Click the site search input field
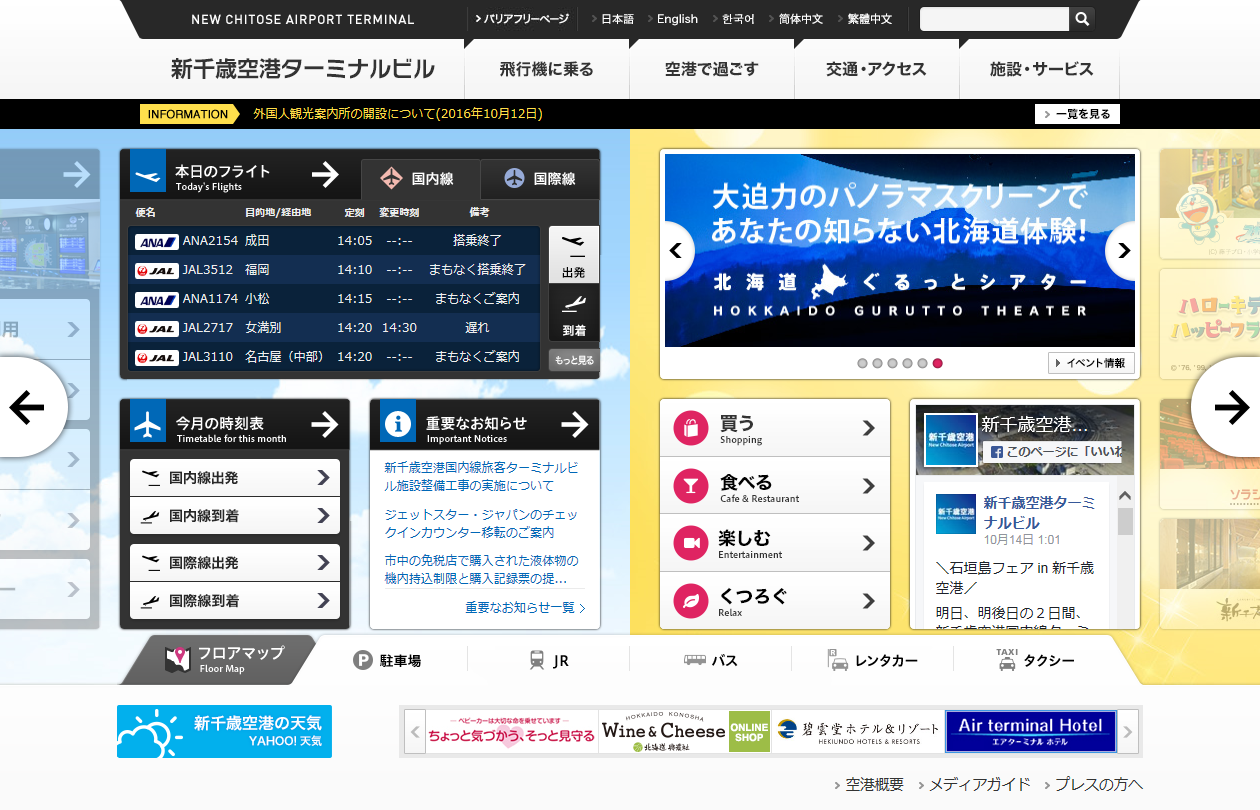 point(994,19)
